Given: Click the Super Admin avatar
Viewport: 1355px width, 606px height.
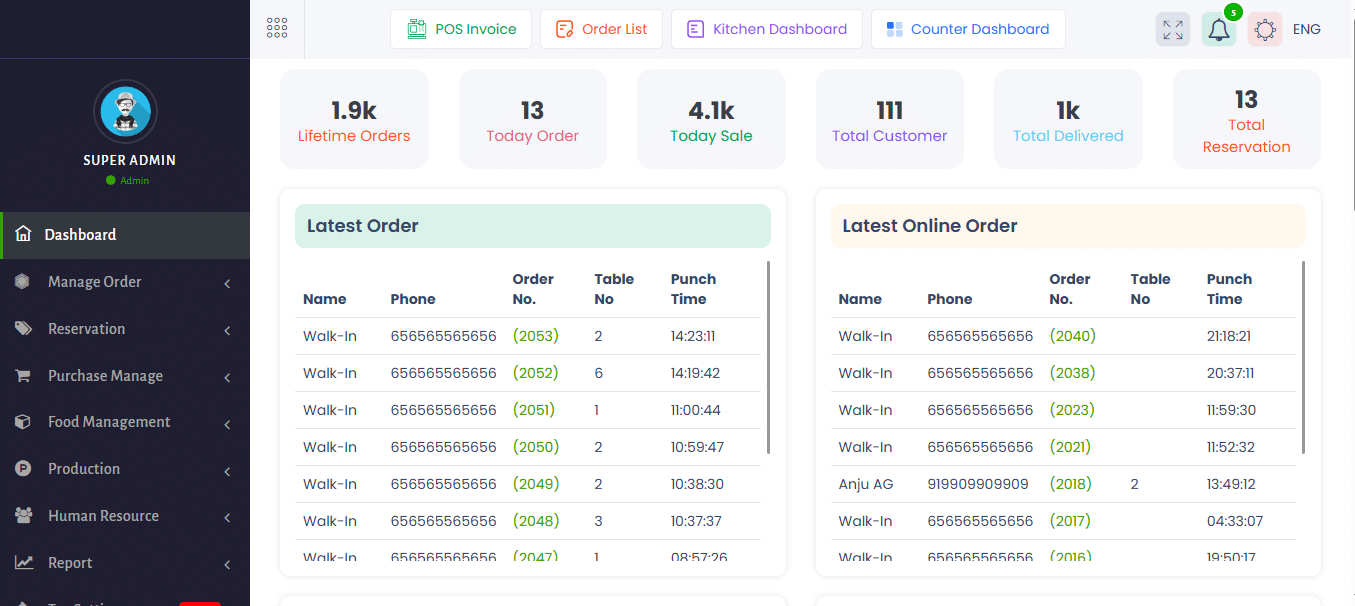Looking at the screenshot, I should tap(125, 111).
